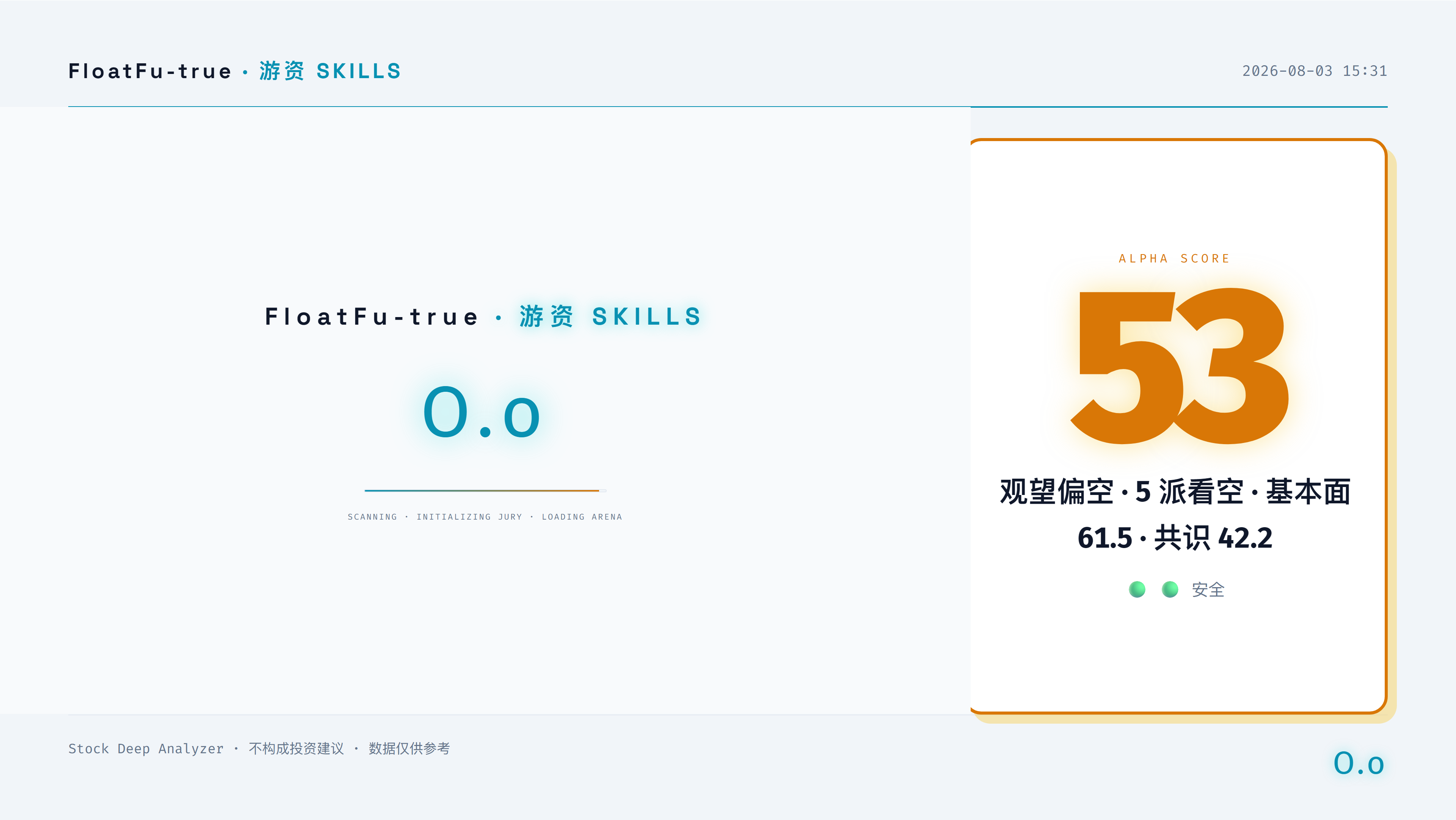Click the large glowing O.o logo
Screen dimensions: 1456x820
click(x=482, y=412)
